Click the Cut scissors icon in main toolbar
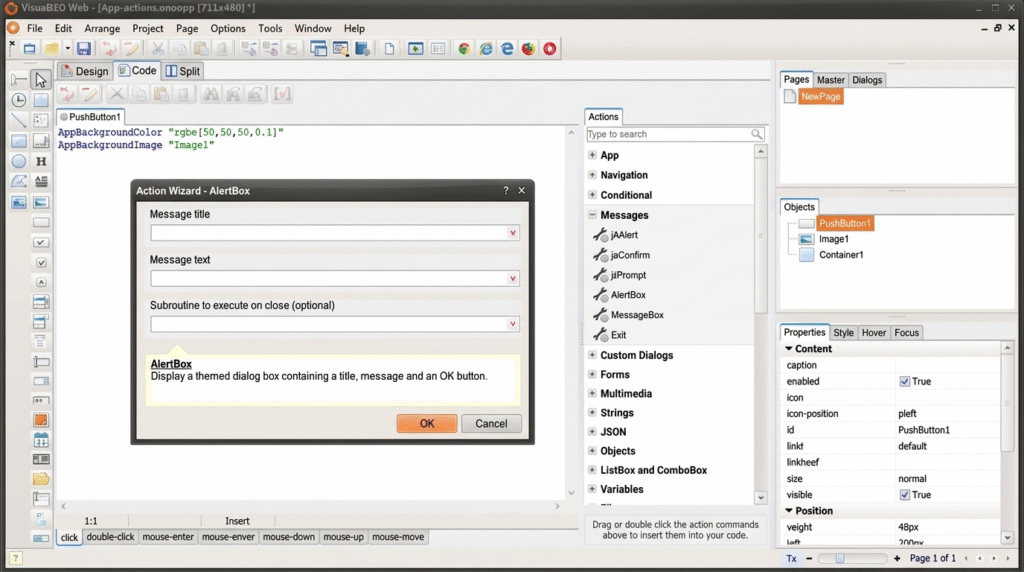Viewport: 1024px width, 572px height. 157,48
